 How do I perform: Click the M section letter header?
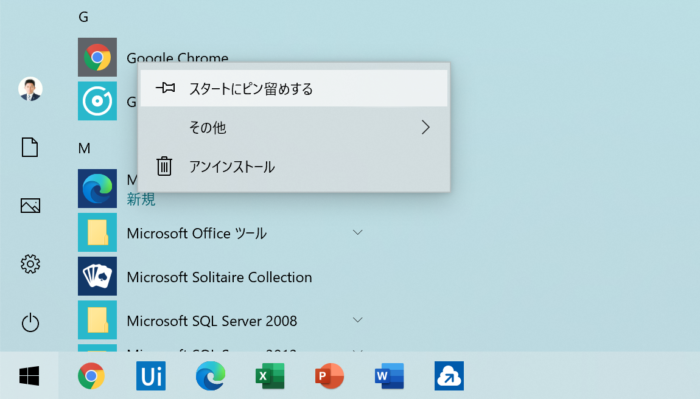pos(84,148)
